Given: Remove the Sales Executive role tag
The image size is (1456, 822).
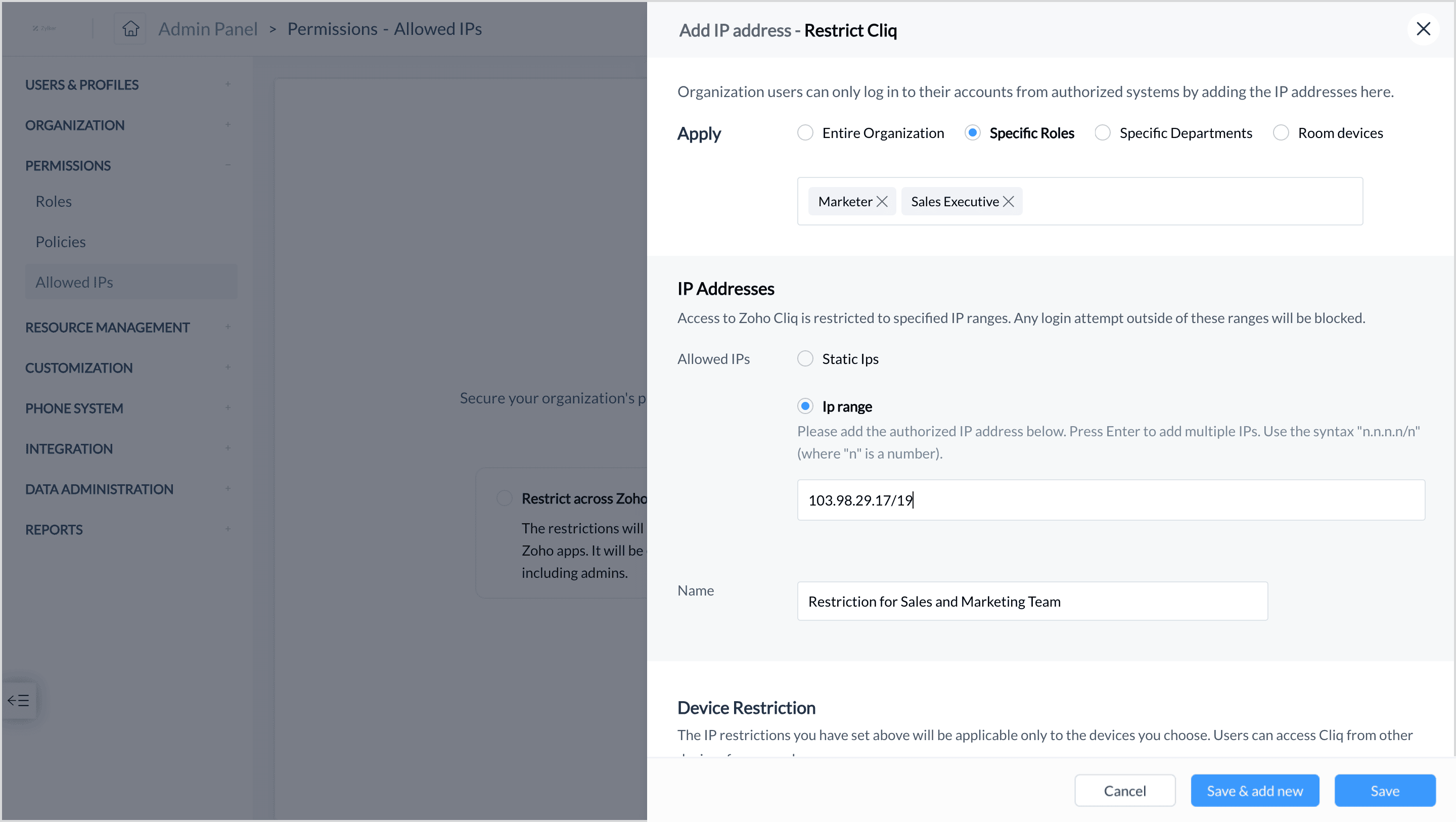Looking at the screenshot, I should [x=1009, y=202].
